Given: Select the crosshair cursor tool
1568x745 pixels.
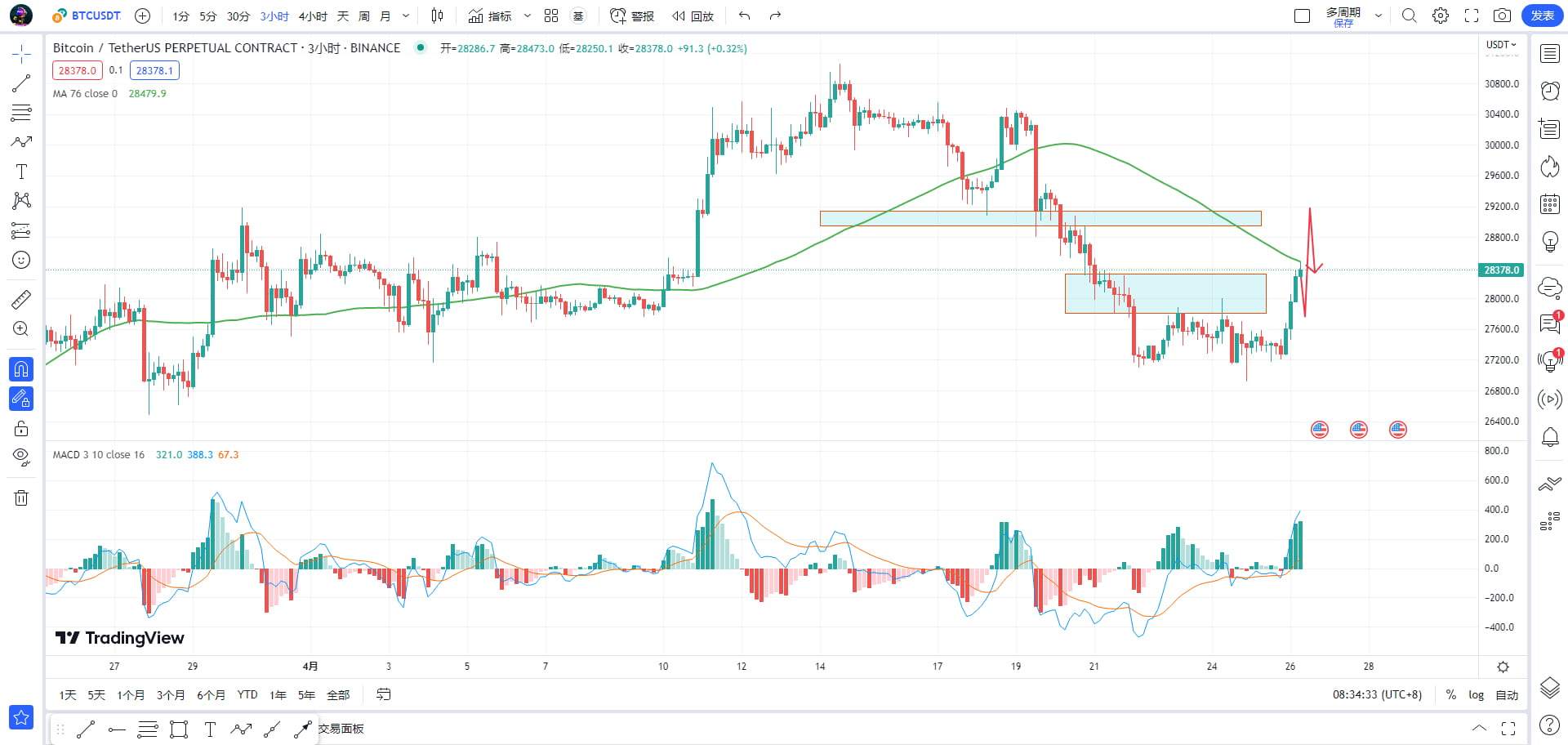Looking at the screenshot, I should point(21,55).
